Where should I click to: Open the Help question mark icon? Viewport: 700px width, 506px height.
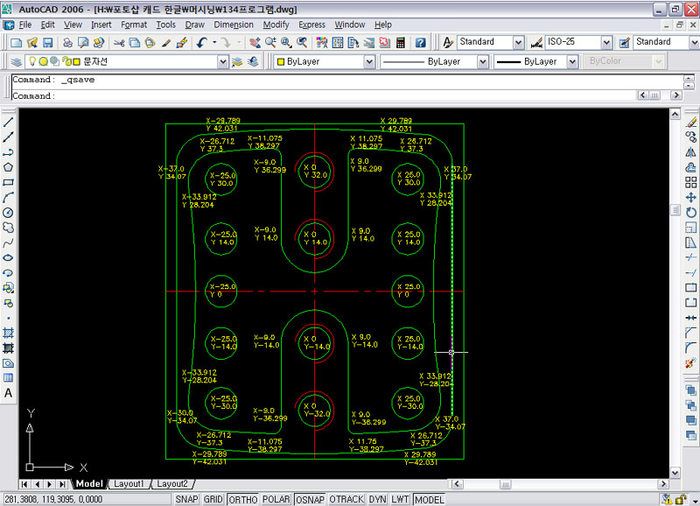420,42
